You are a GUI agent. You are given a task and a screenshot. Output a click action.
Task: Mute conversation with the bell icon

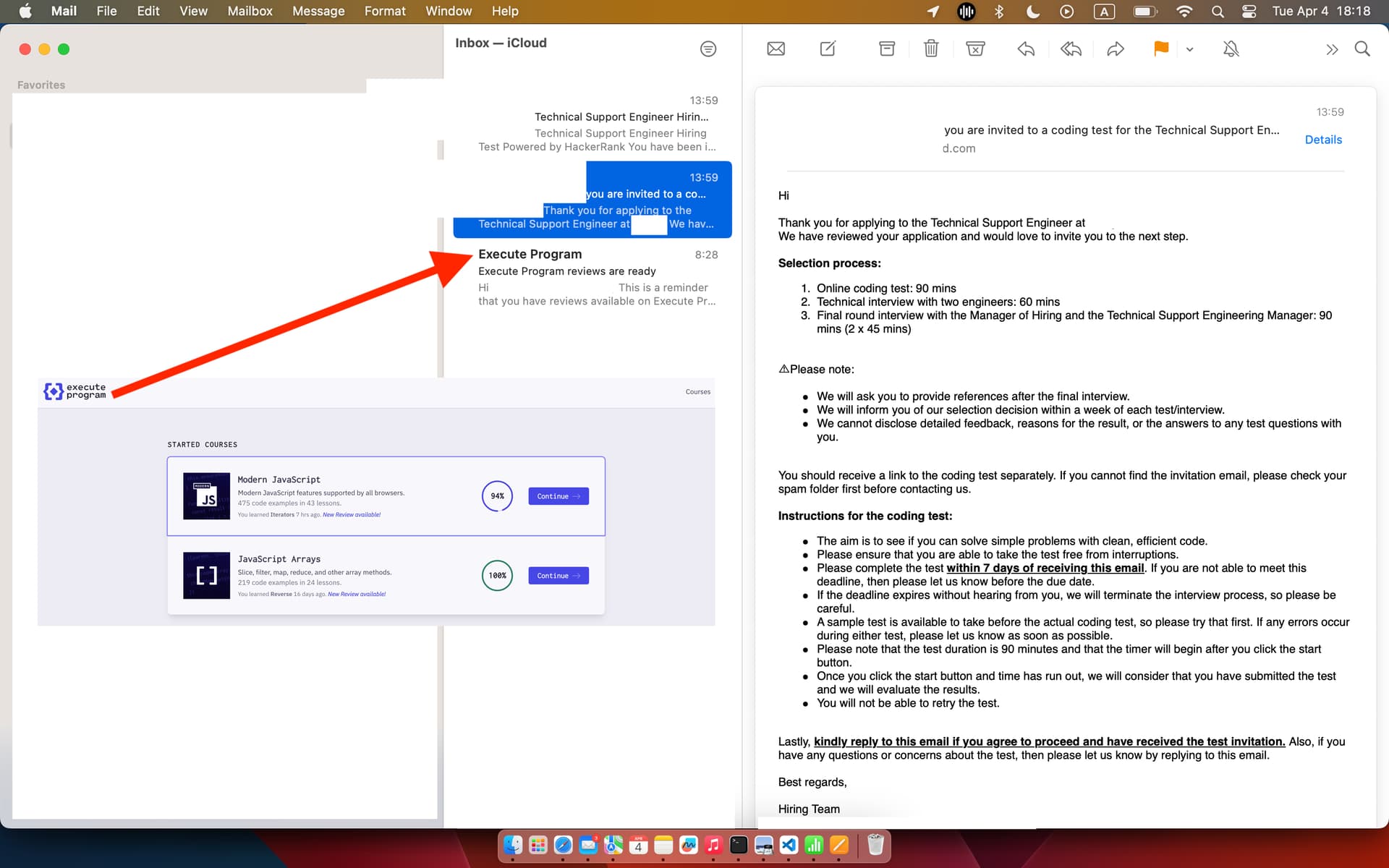click(x=1231, y=49)
